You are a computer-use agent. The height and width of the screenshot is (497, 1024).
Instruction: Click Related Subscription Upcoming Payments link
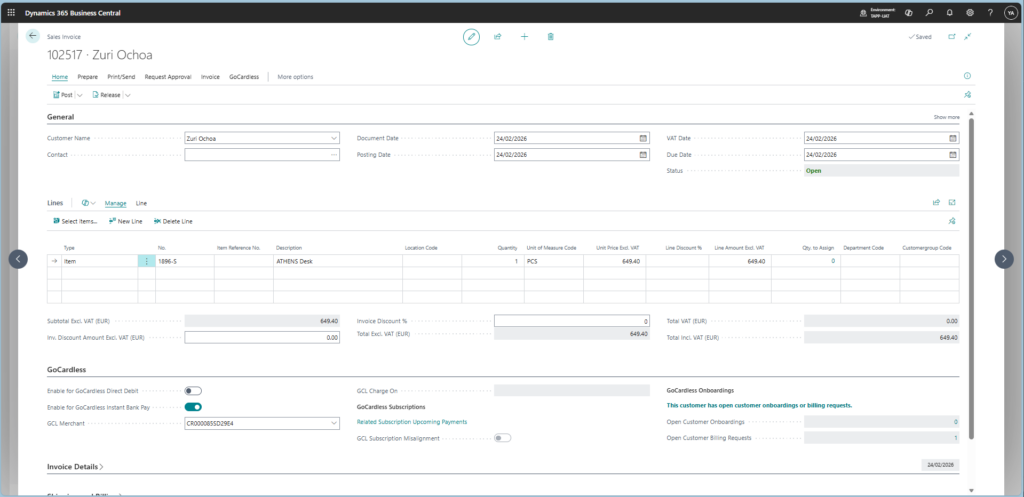coord(411,422)
